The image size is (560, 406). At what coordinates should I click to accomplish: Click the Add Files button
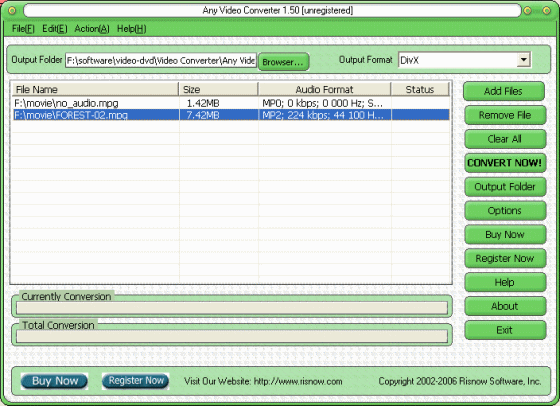(504, 91)
